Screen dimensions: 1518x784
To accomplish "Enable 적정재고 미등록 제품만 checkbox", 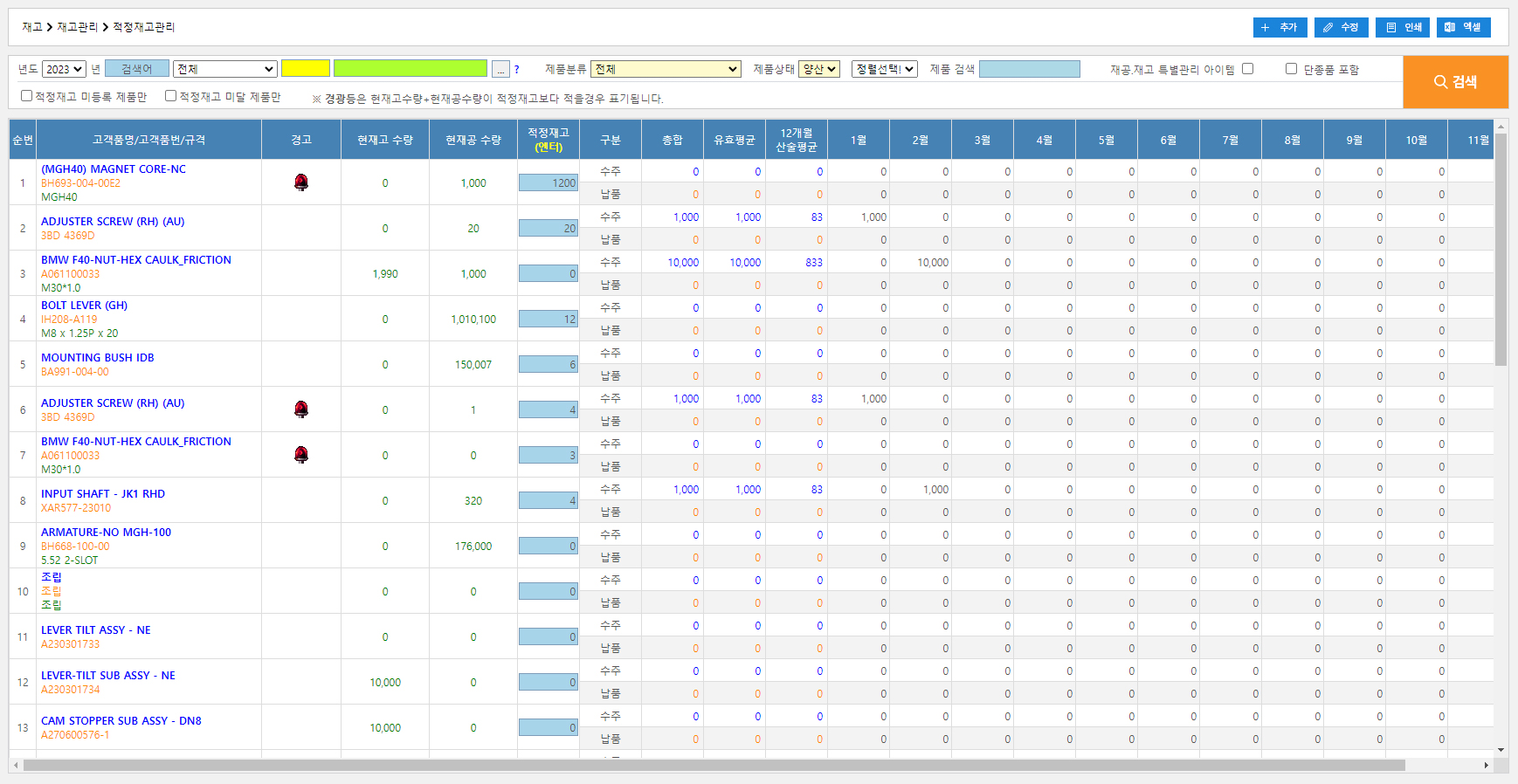I will pyautogui.click(x=26, y=96).
